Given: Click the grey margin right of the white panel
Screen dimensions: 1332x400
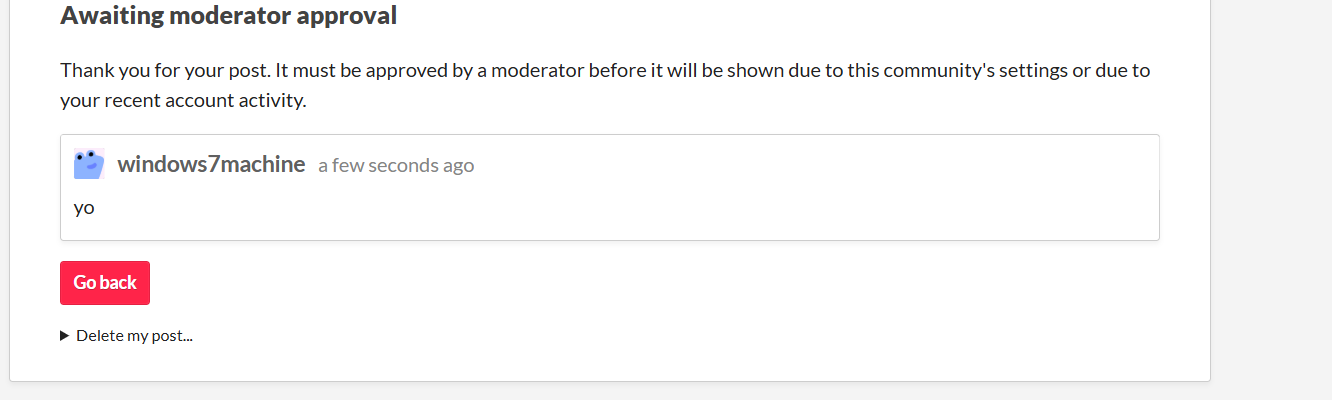Looking at the screenshot, I should [x=1270, y=200].
